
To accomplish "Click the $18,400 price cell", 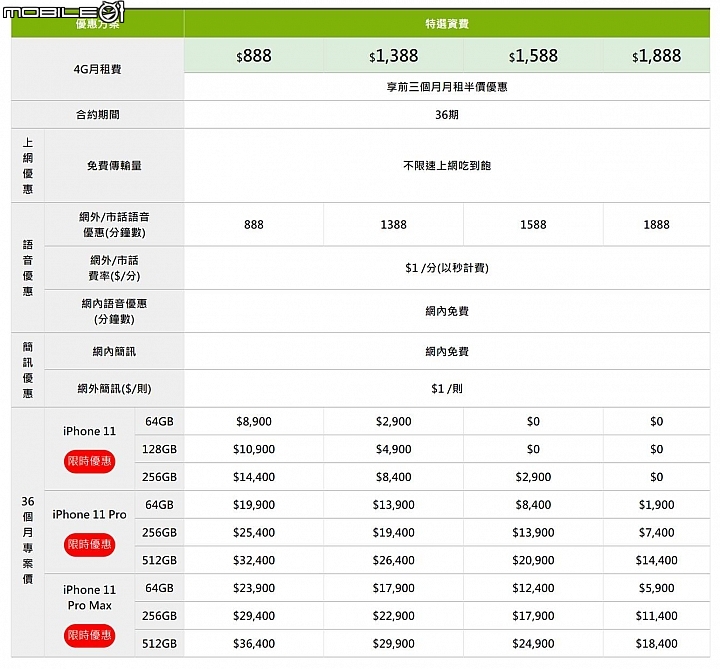I will 656,644.
